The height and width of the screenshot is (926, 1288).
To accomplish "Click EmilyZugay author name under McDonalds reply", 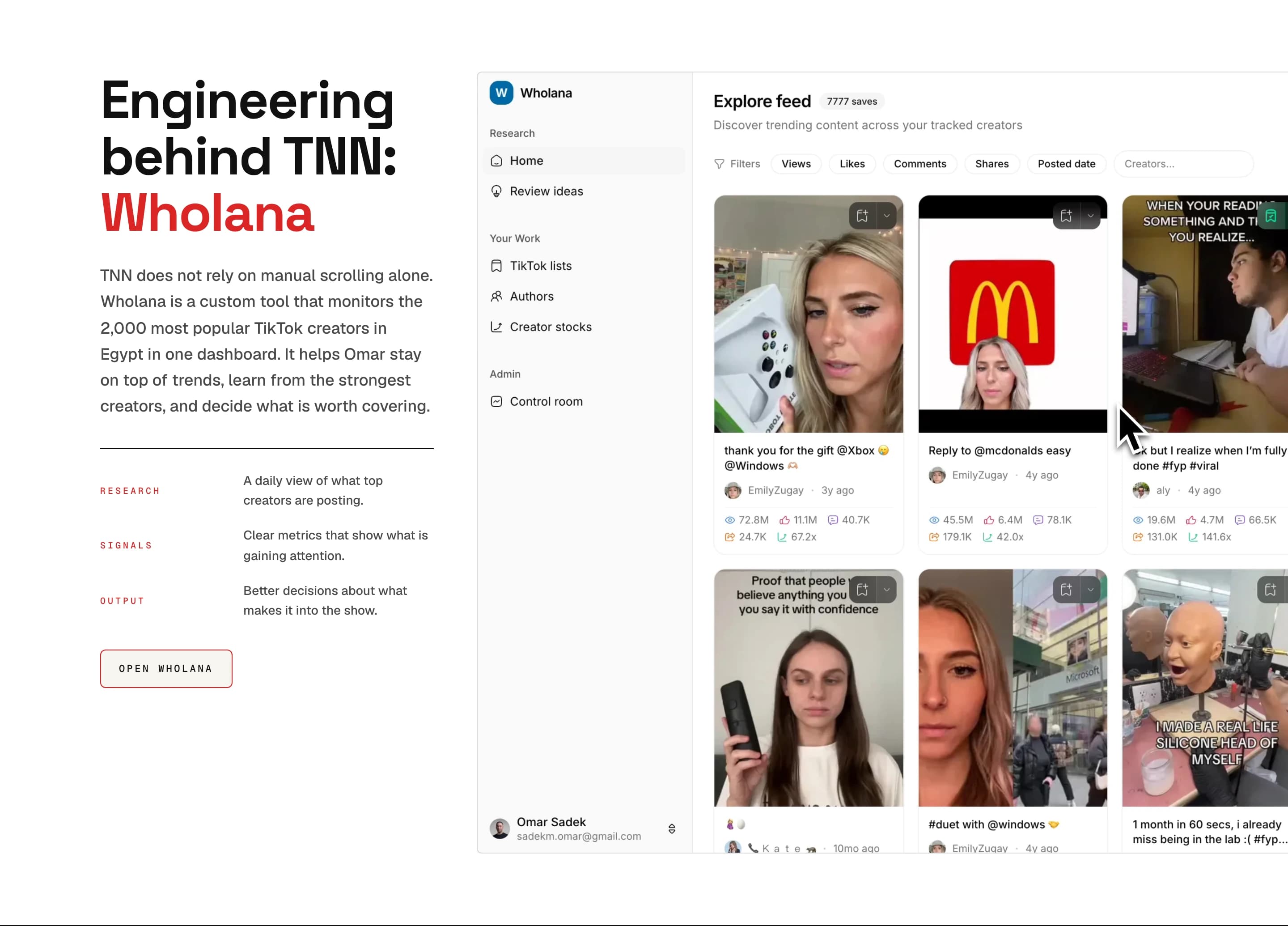I will (x=979, y=475).
